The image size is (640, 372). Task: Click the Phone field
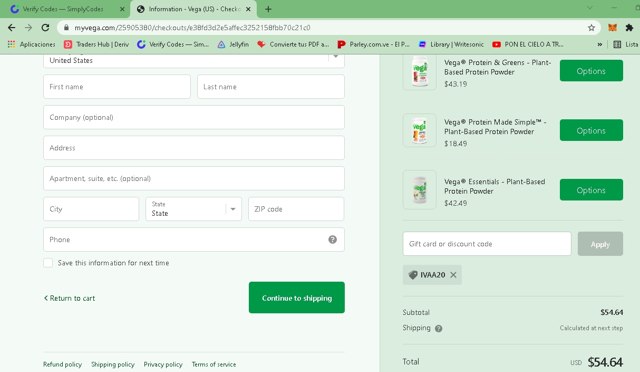(194, 240)
